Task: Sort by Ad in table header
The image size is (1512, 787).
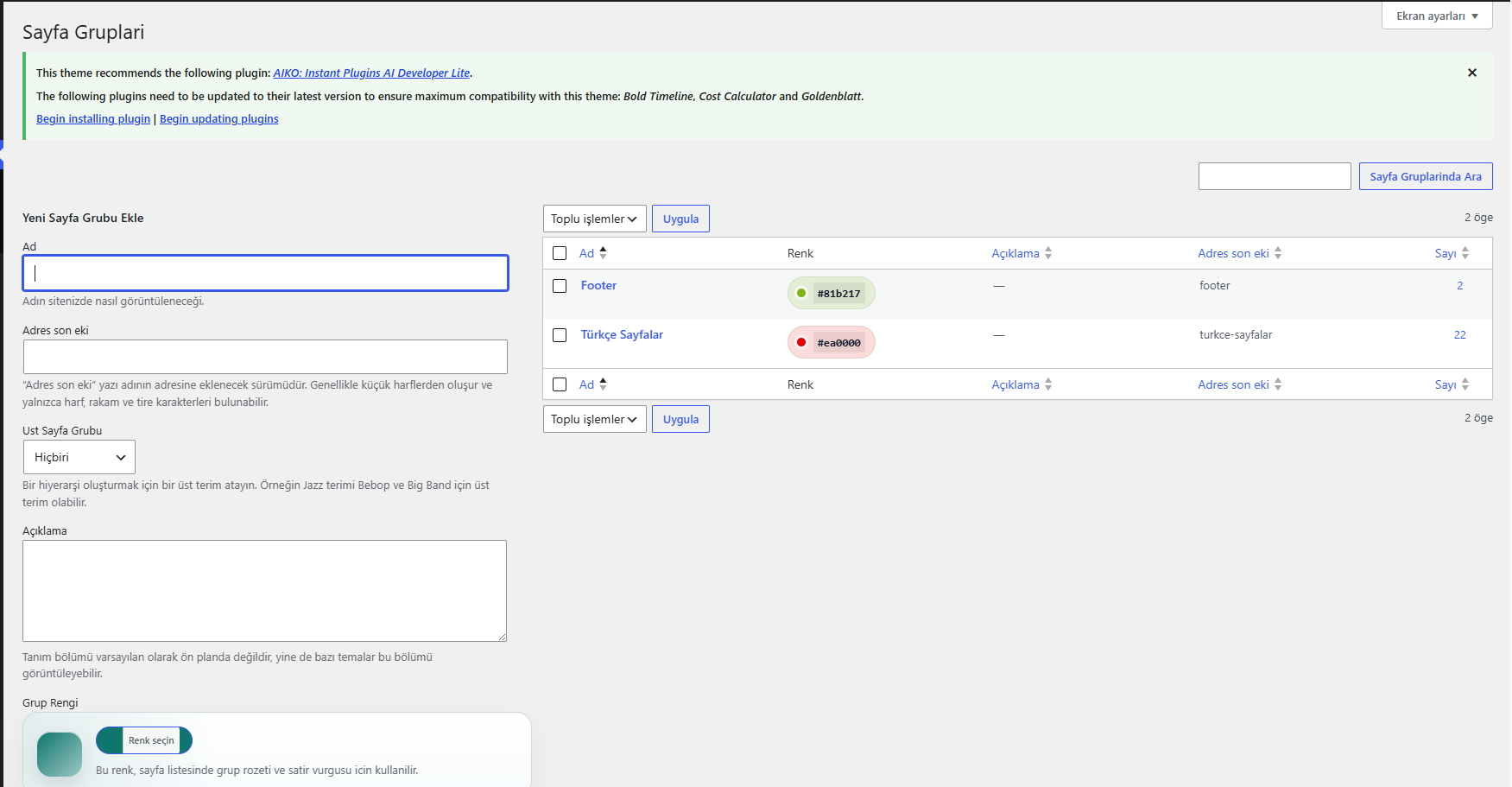Action: tap(593, 253)
